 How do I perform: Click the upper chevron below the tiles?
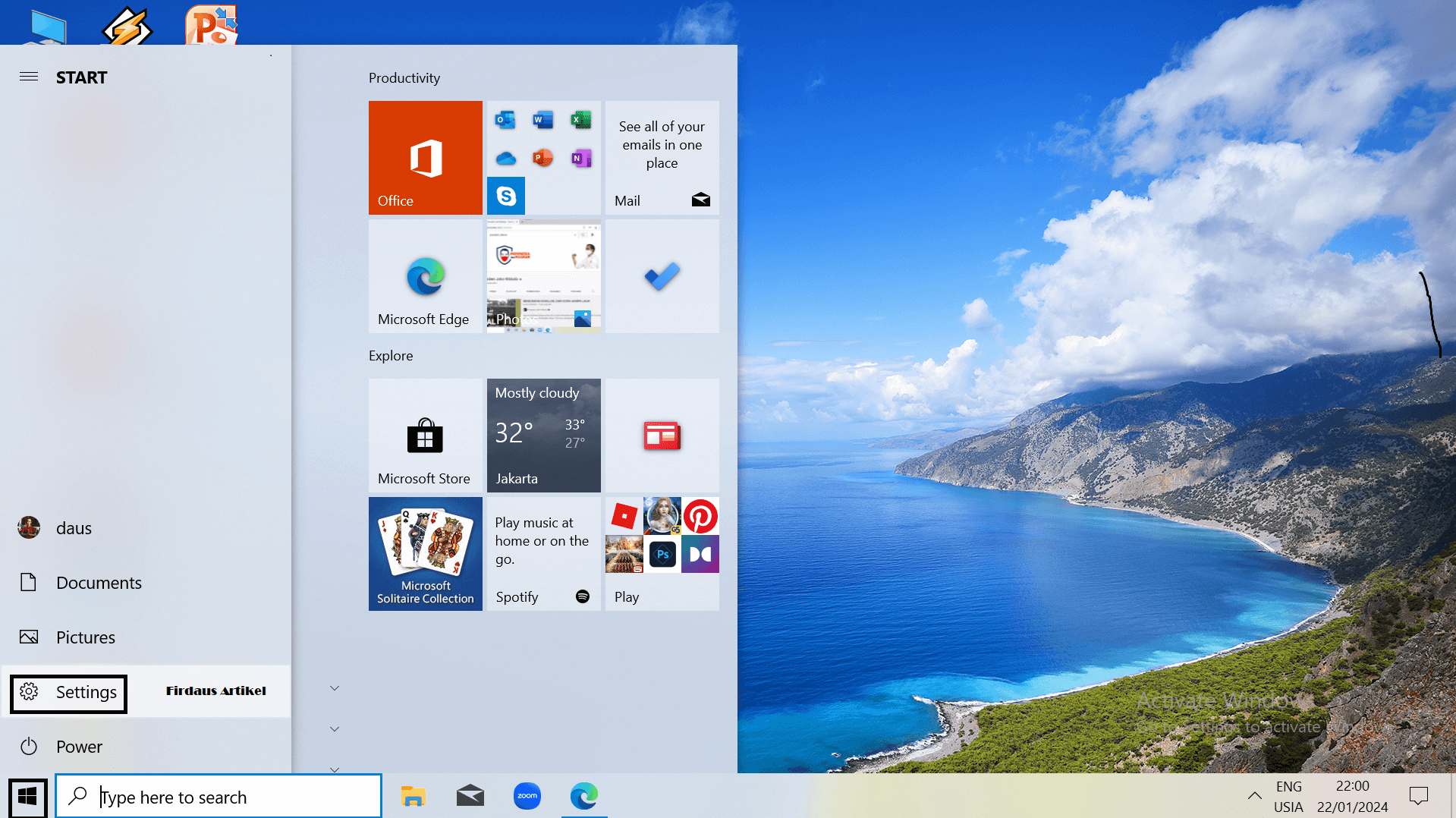tap(335, 688)
